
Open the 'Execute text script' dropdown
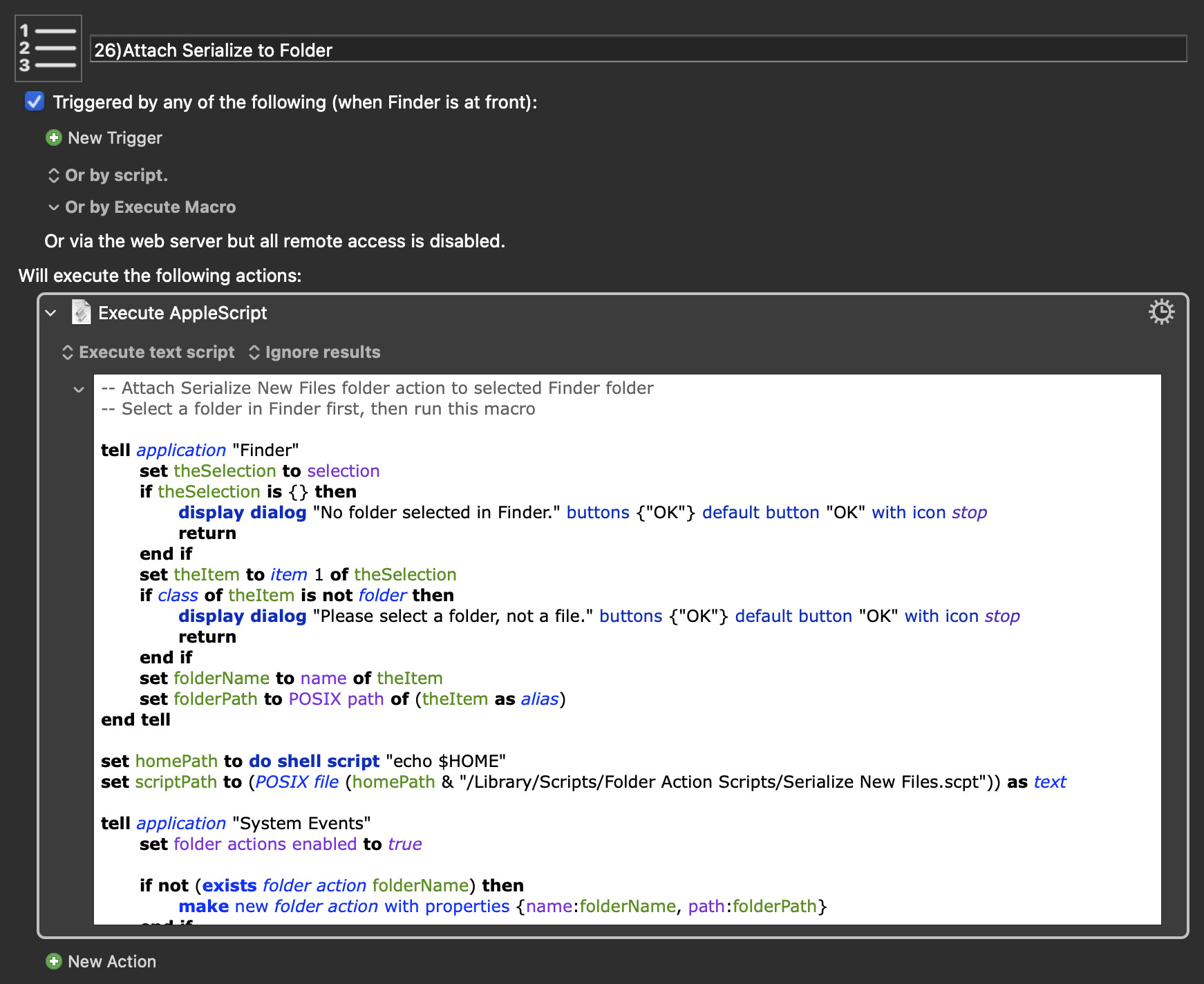pos(149,352)
